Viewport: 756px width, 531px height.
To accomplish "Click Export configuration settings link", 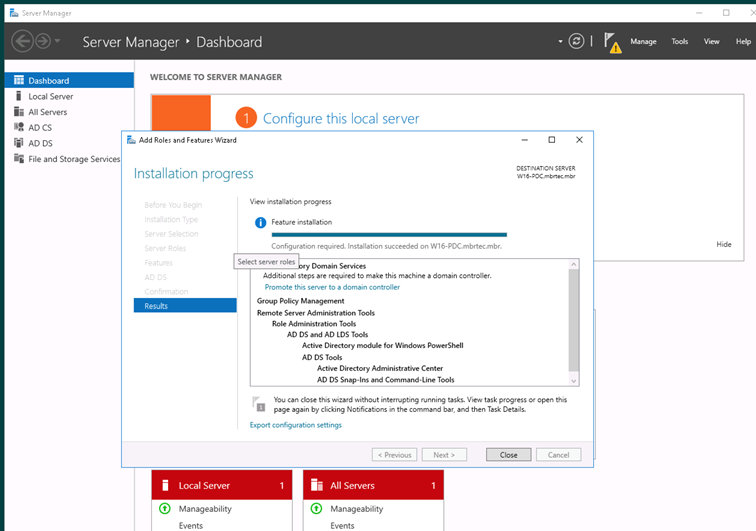I will pyautogui.click(x=296, y=425).
